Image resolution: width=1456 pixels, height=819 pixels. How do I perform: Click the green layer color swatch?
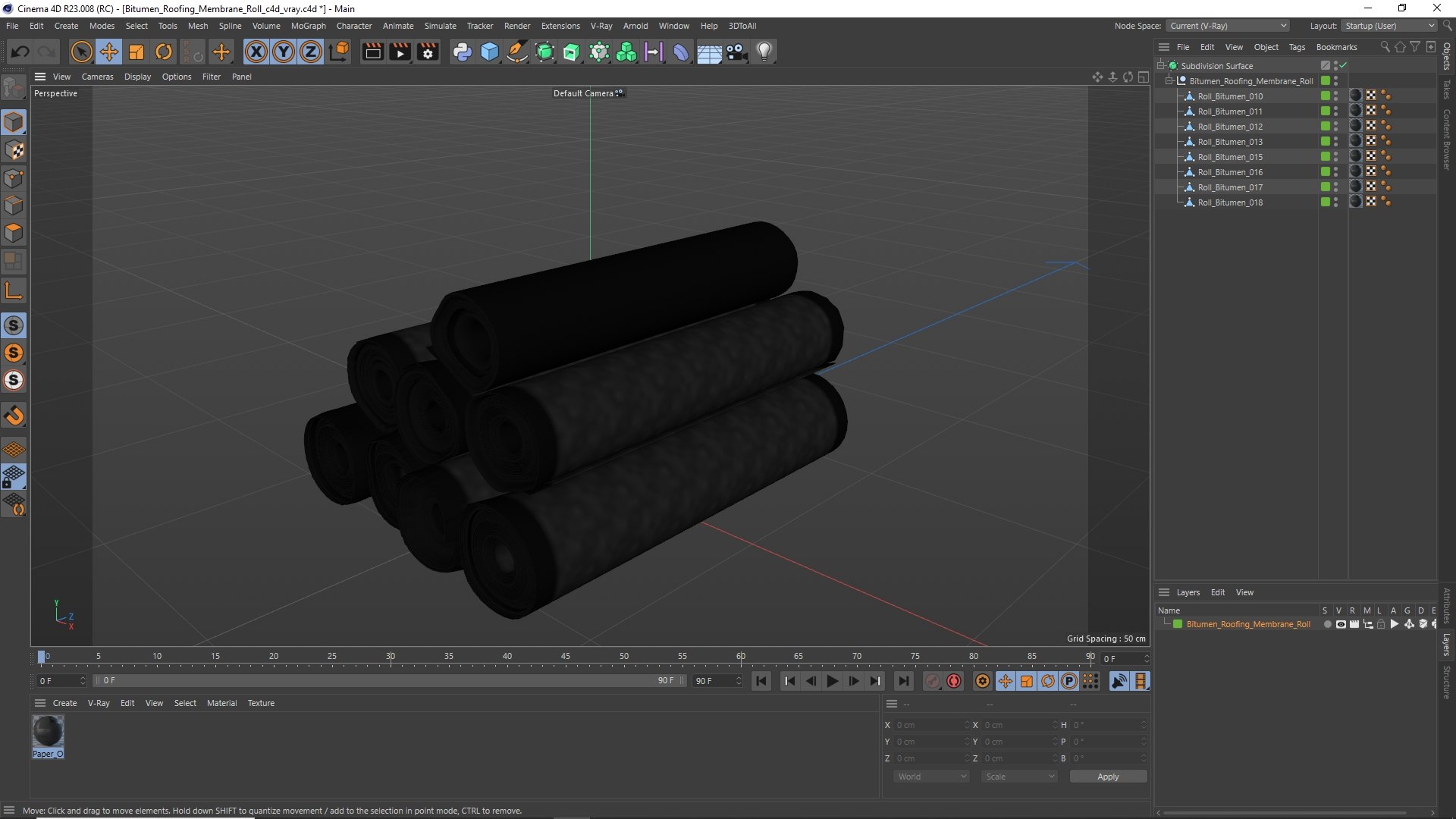coord(1178,624)
